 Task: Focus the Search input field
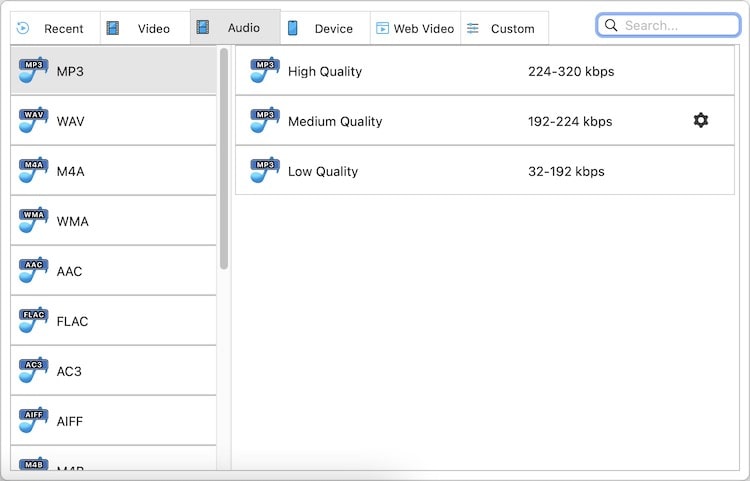point(668,25)
